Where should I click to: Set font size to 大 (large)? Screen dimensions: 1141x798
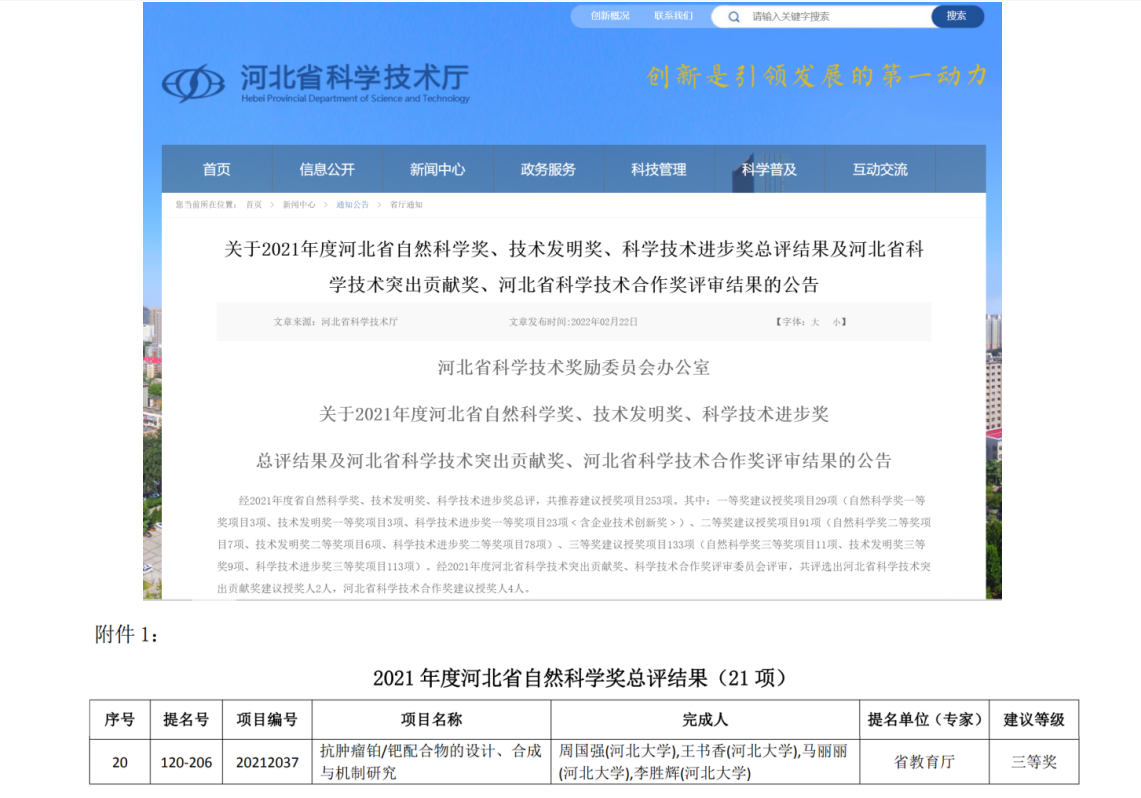(x=815, y=323)
